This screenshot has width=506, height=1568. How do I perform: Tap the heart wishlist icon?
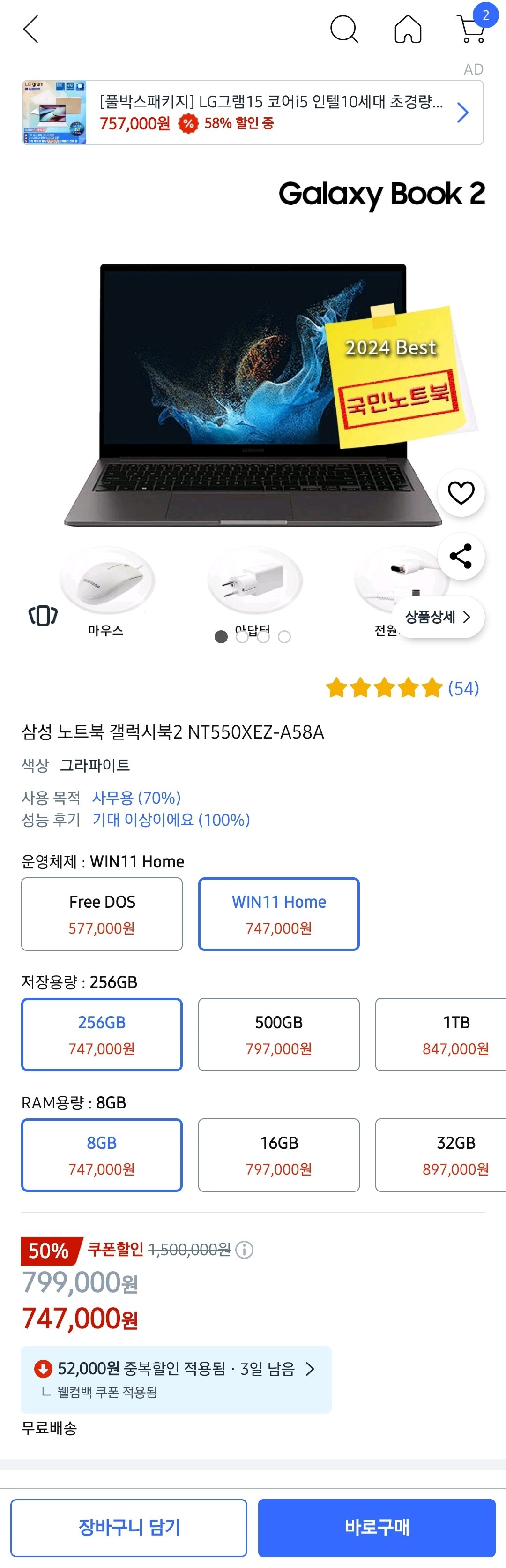(461, 492)
